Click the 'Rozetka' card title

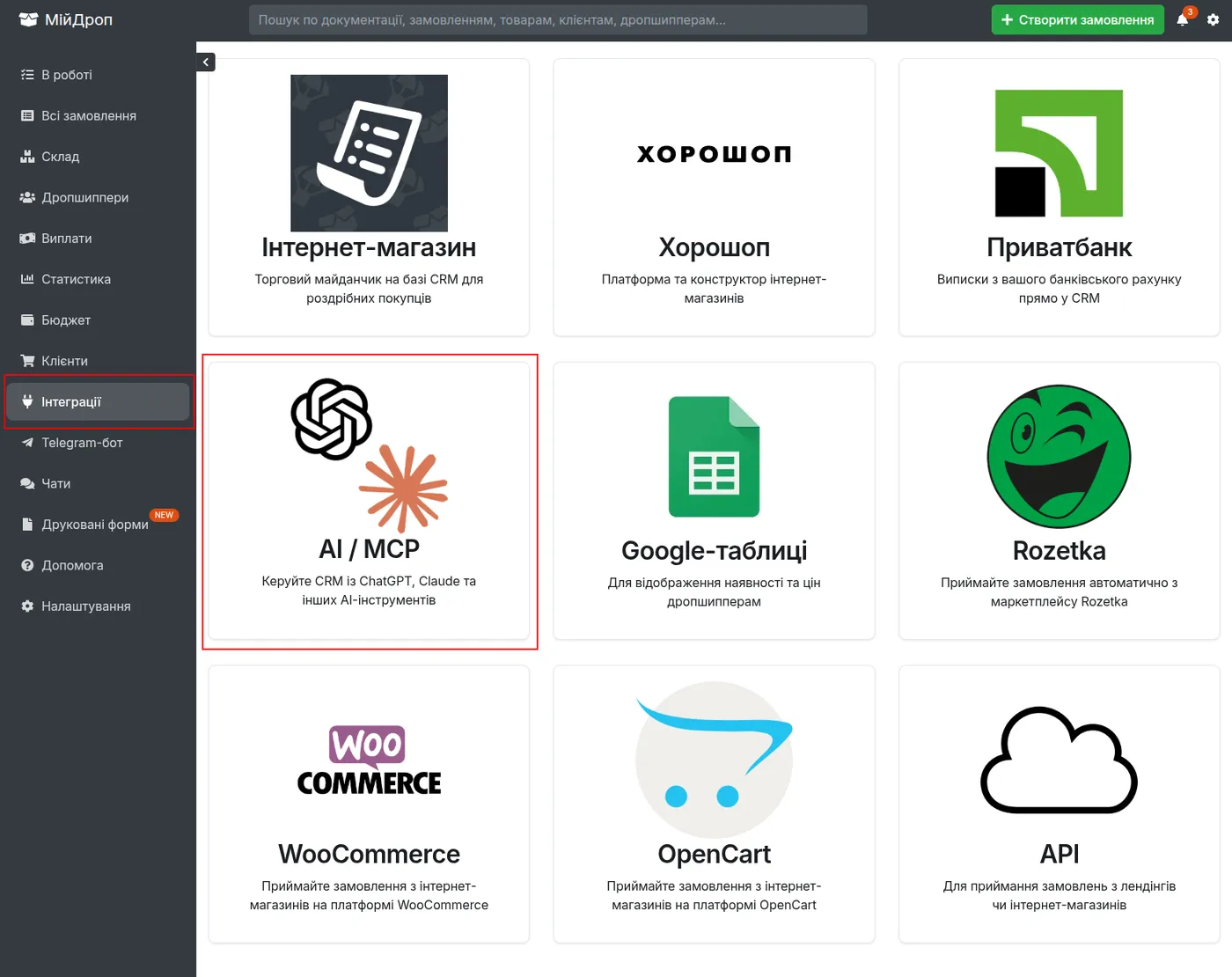point(1059,551)
